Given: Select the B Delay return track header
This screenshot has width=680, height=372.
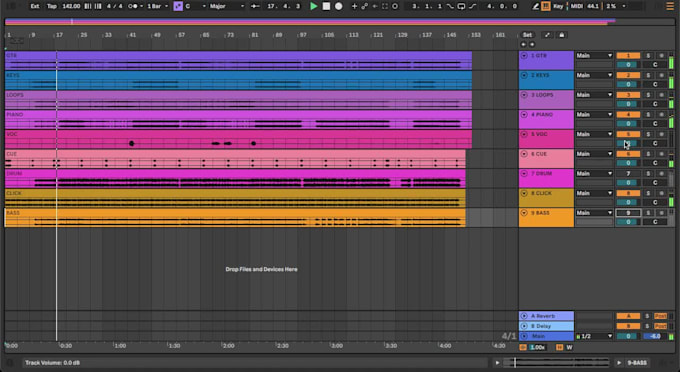Looking at the screenshot, I should 546,326.
